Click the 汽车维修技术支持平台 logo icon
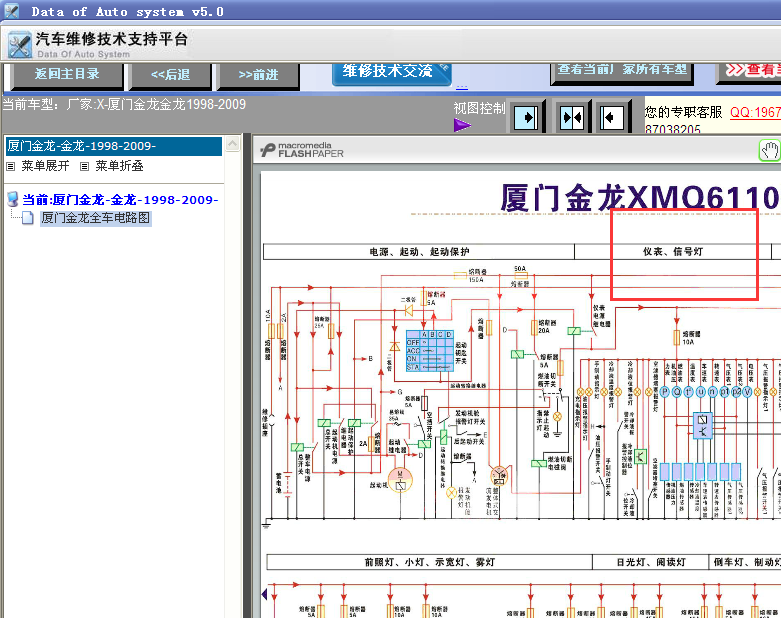This screenshot has height=618, width=781. click(x=19, y=45)
